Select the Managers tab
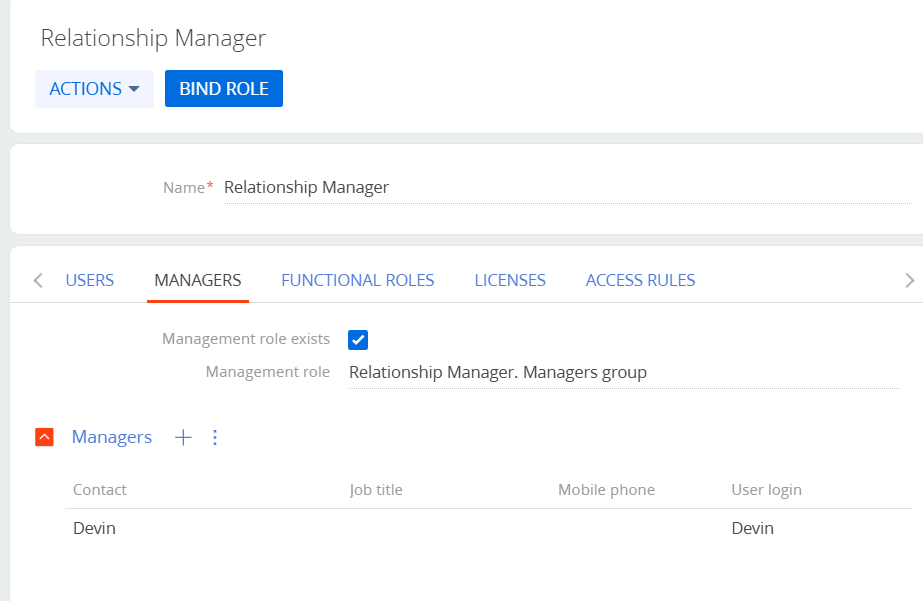The height and width of the screenshot is (601, 923). tap(197, 280)
